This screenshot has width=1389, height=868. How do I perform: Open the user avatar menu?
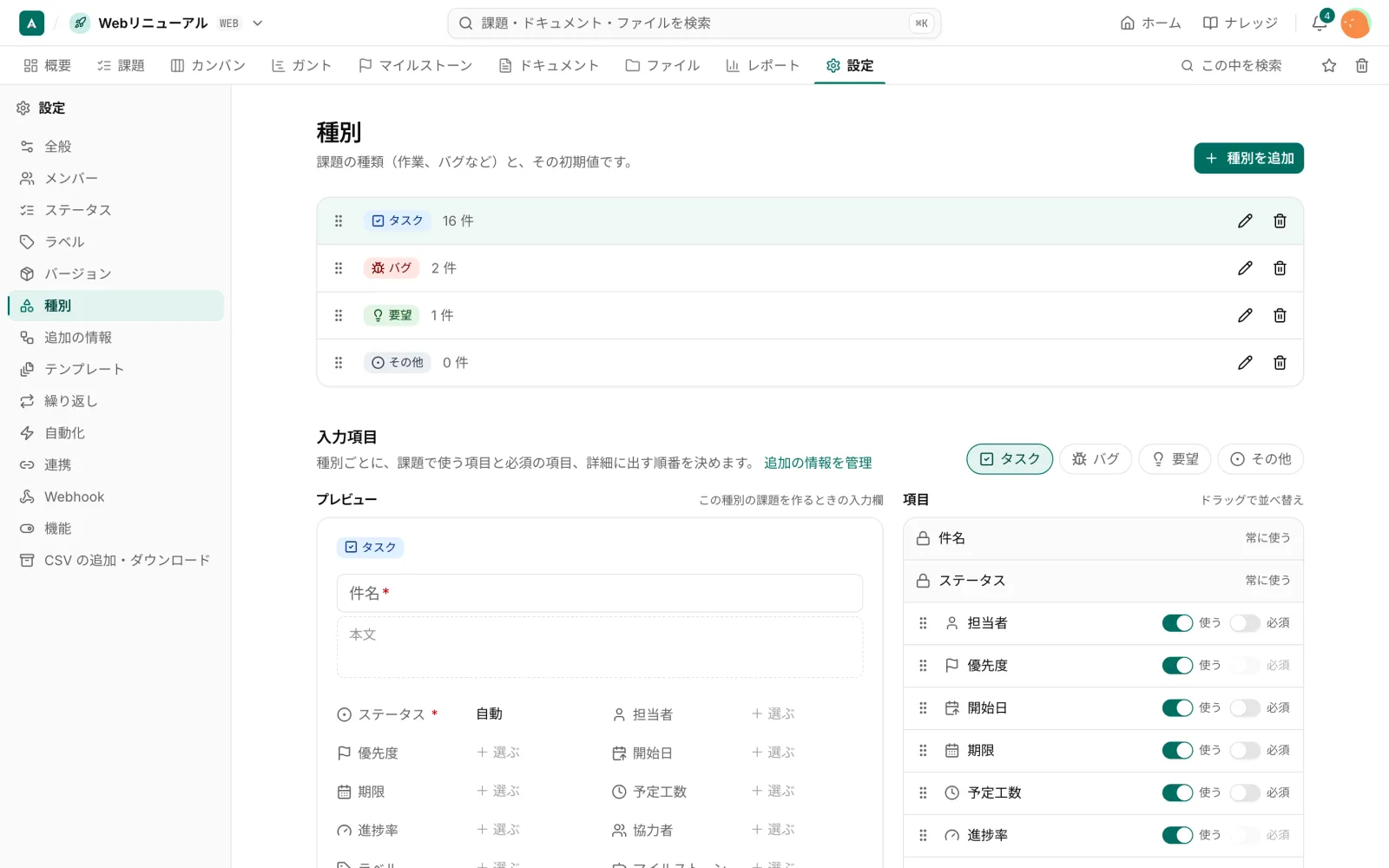1355,23
